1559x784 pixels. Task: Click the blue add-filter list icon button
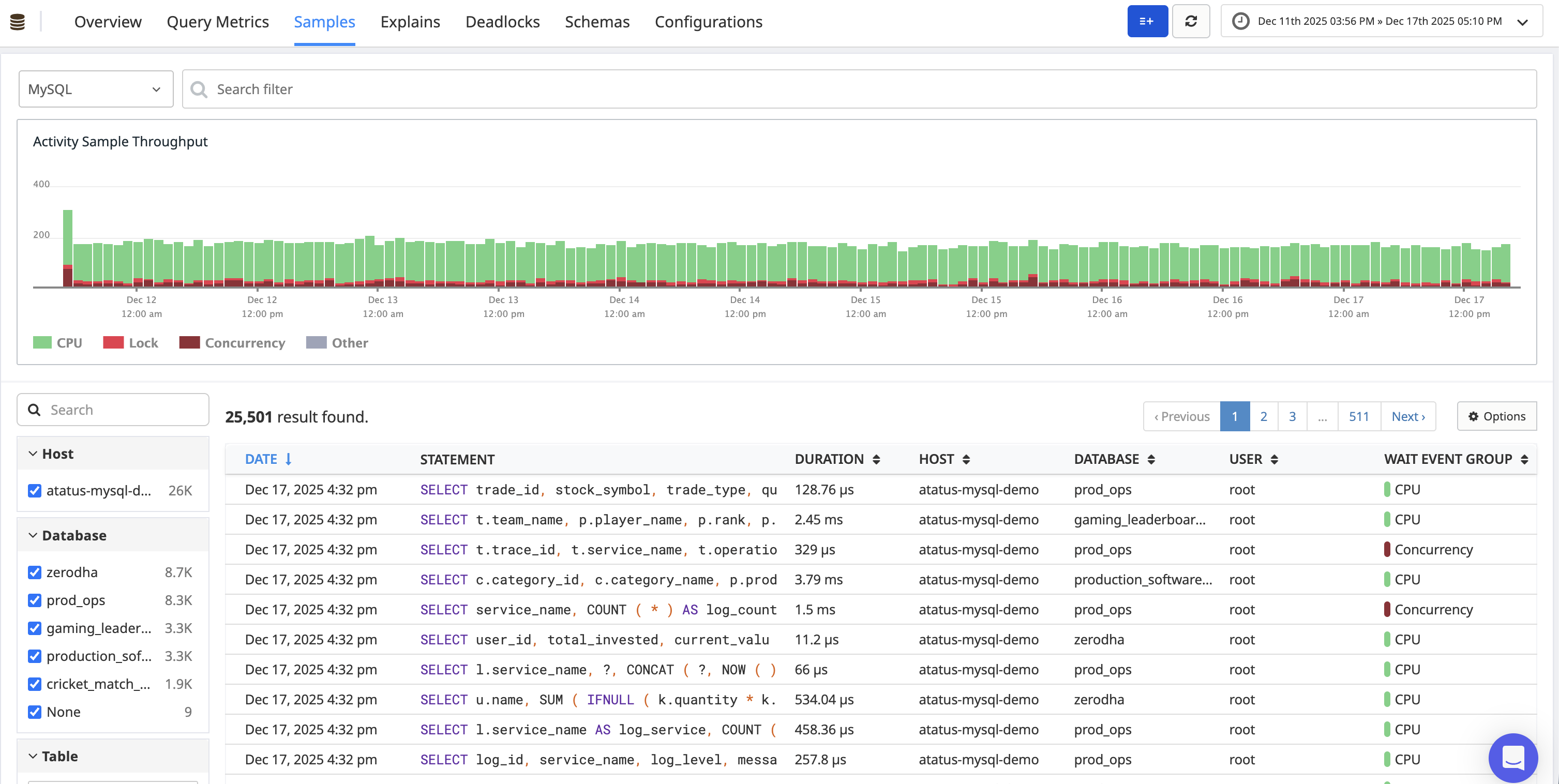(x=1147, y=22)
